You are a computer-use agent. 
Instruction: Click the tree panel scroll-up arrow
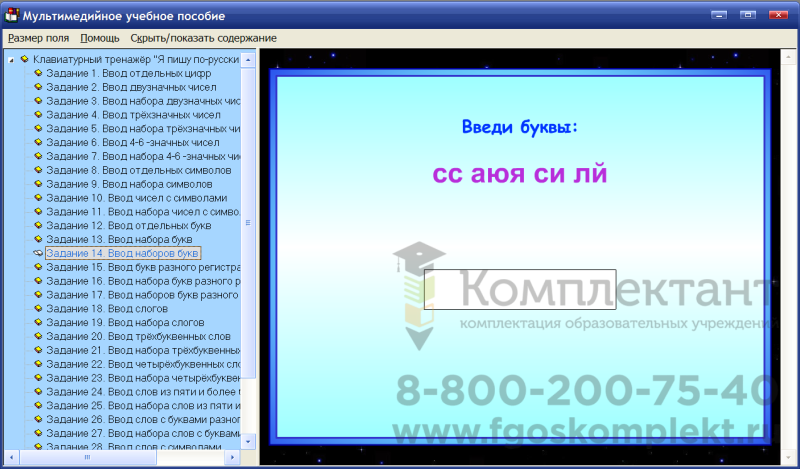(x=248, y=60)
